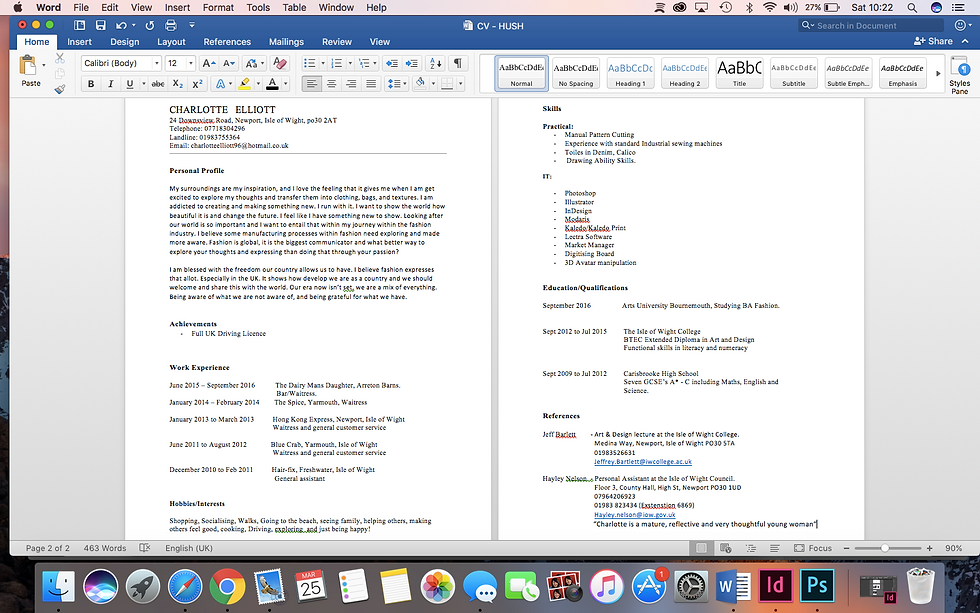Open the borders dropdown arrow

click(x=461, y=84)
